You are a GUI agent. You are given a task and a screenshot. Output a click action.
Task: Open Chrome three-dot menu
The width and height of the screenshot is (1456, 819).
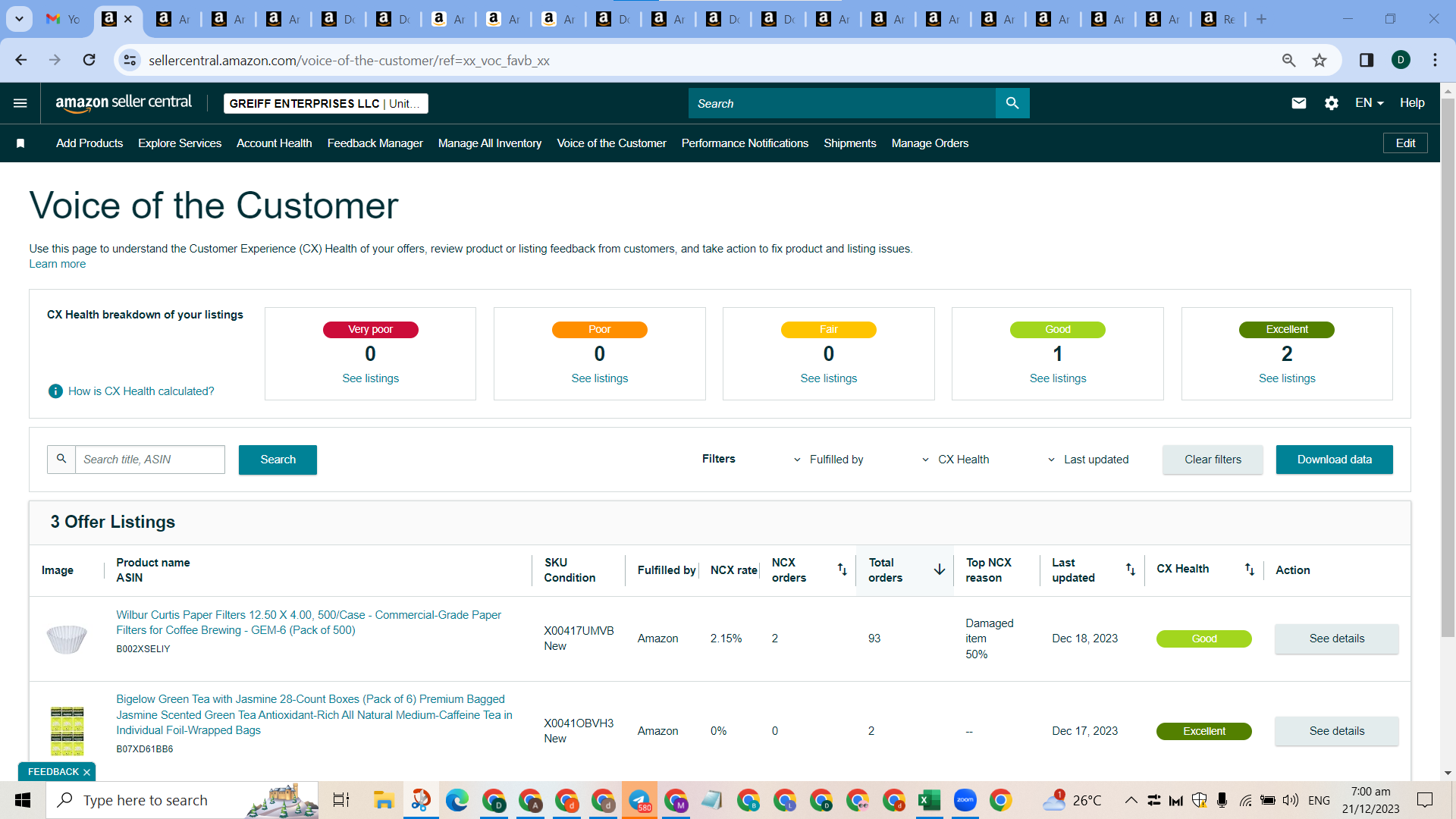point(1436,60)
